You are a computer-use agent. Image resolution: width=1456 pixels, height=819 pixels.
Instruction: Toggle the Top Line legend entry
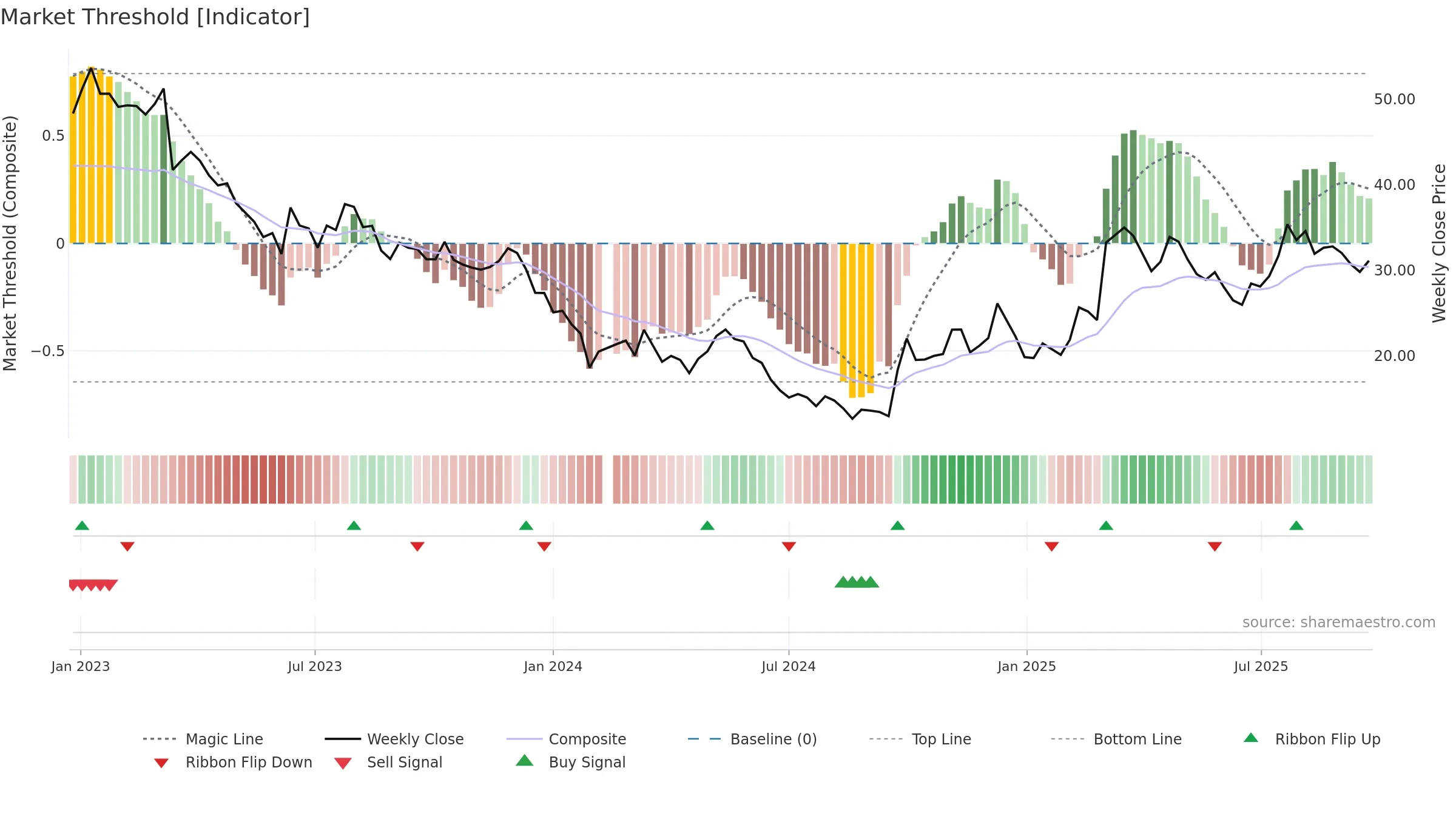pyautogui.click(x=920, y=739)
